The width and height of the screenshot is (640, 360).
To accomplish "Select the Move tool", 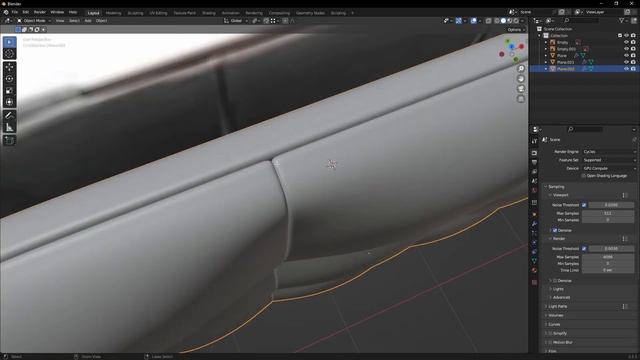I will click(x=9, y=67).
